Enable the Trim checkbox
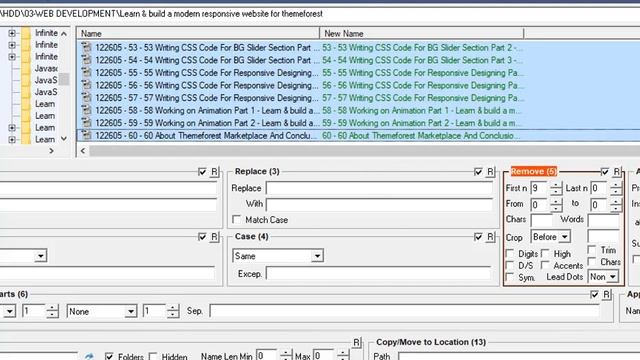The image size is (640, 360). (x=592, y=249)
